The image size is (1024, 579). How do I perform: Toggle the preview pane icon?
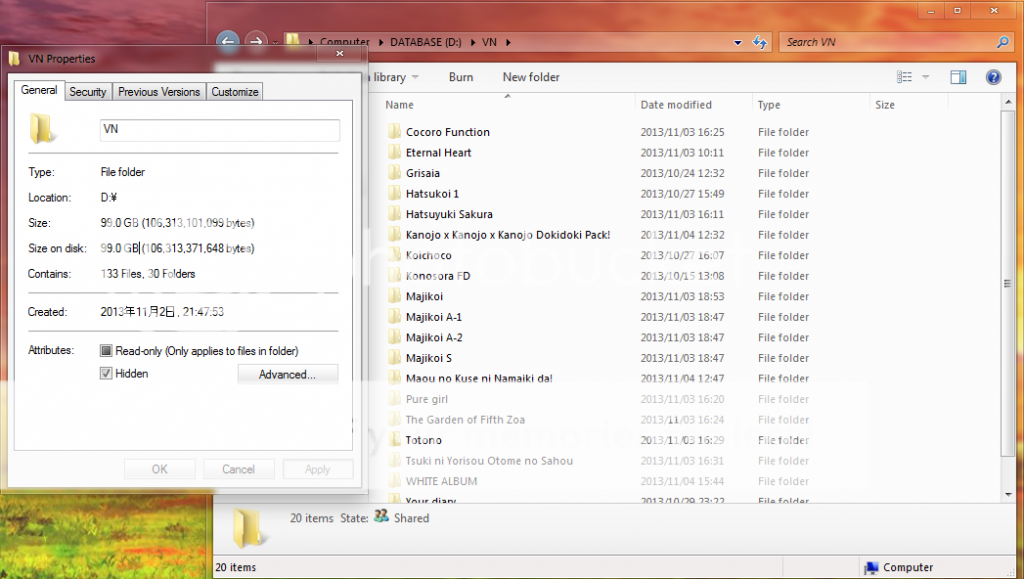tap(958, 77)
